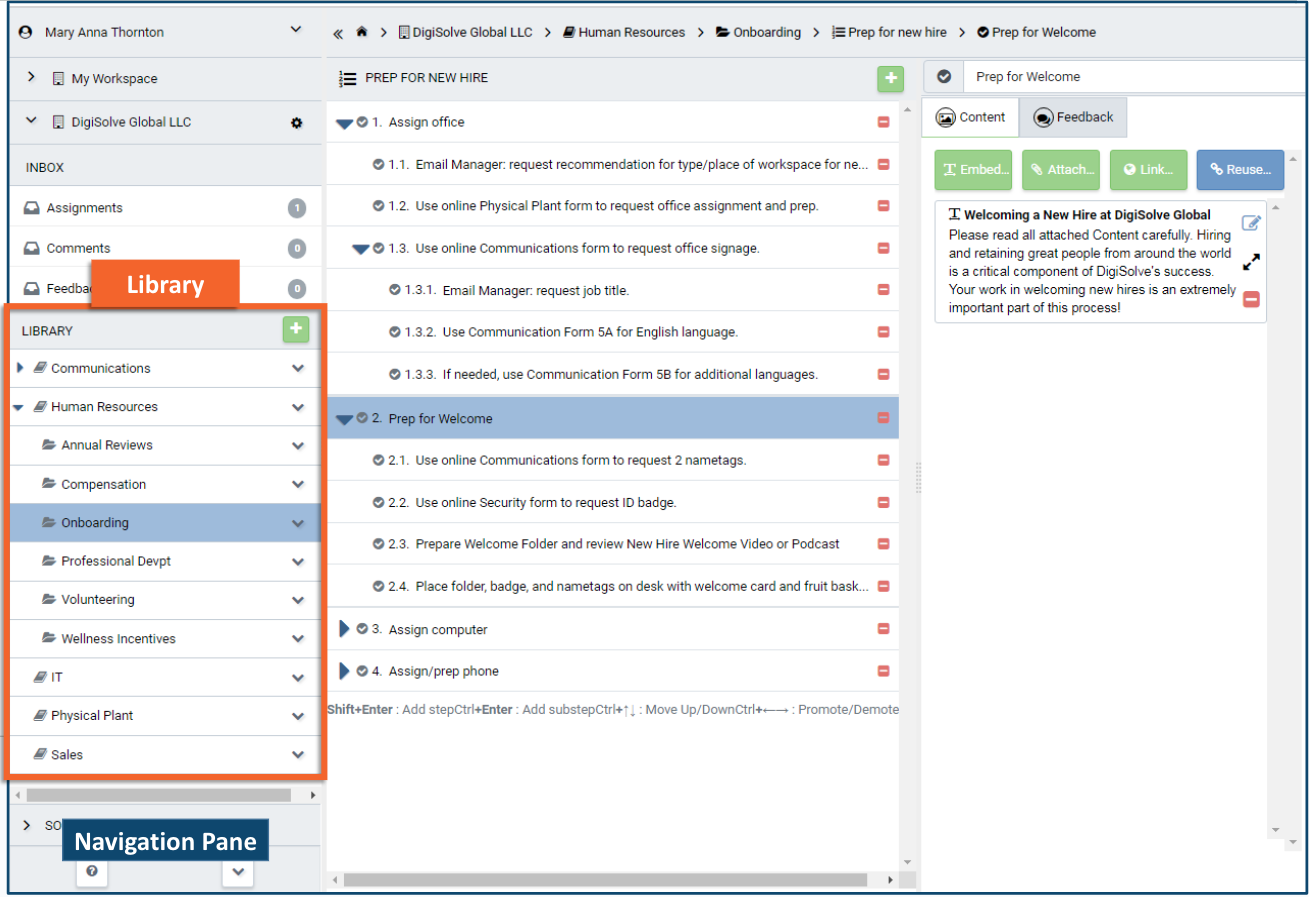
Task: Collapse DigiSolve Global LLC section
Action: [31, 121]
